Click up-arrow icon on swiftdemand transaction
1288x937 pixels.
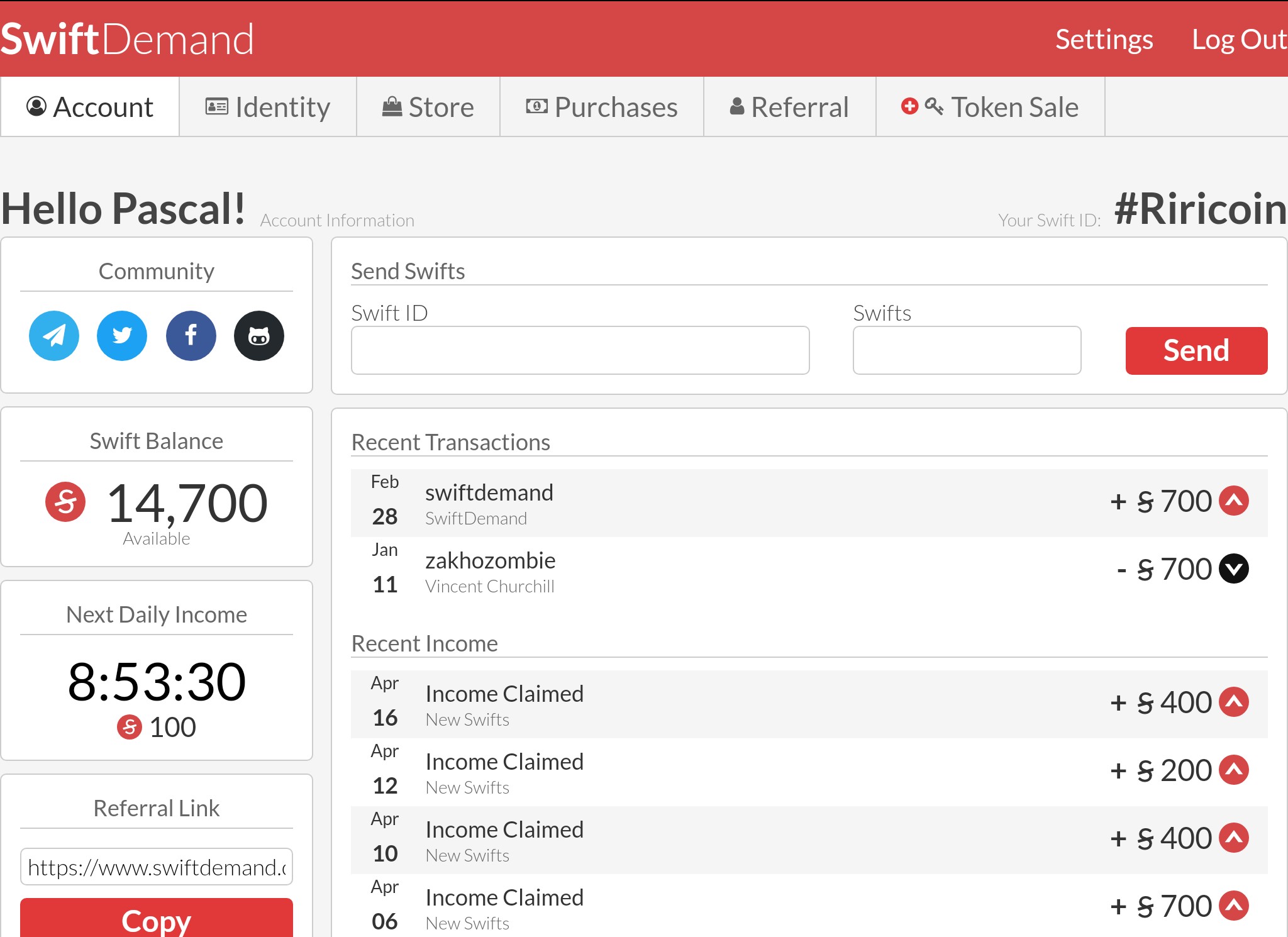coord(1234,501)
